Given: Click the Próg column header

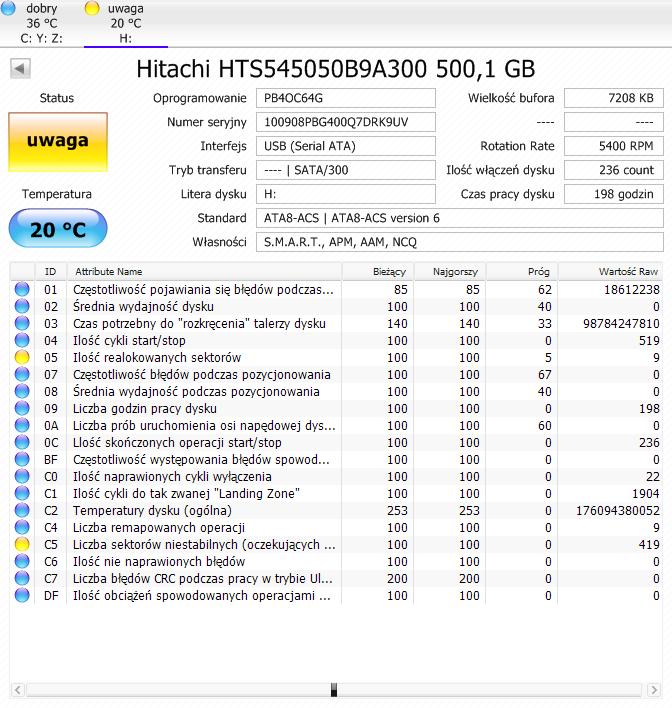Looking at the screenshot, I should point(522,271).
